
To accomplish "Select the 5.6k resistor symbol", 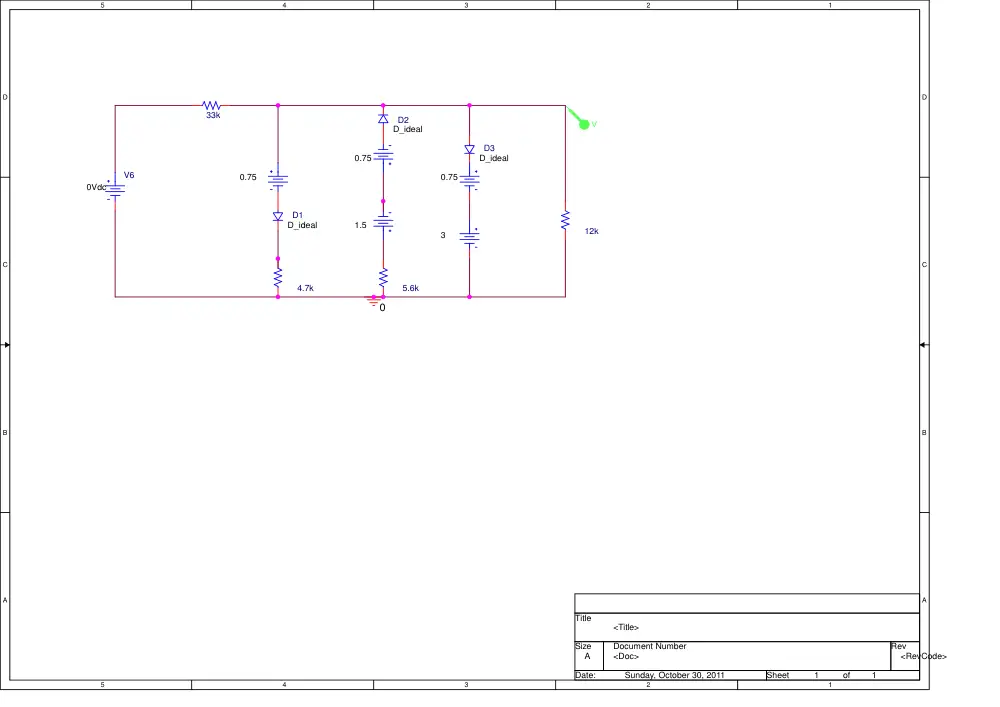I will (383, 278).
